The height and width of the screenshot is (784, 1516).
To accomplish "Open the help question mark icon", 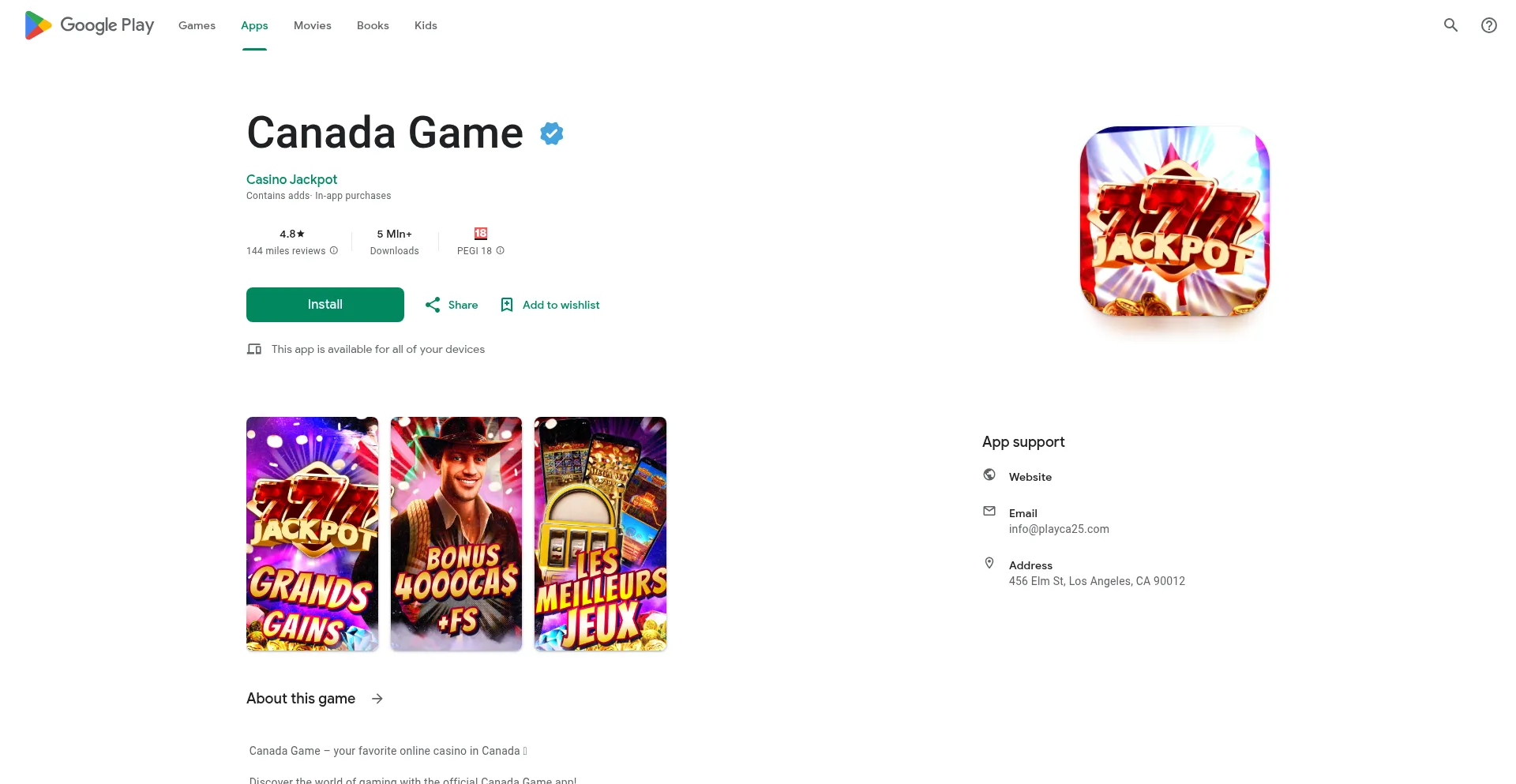I will coord(1488,25).
